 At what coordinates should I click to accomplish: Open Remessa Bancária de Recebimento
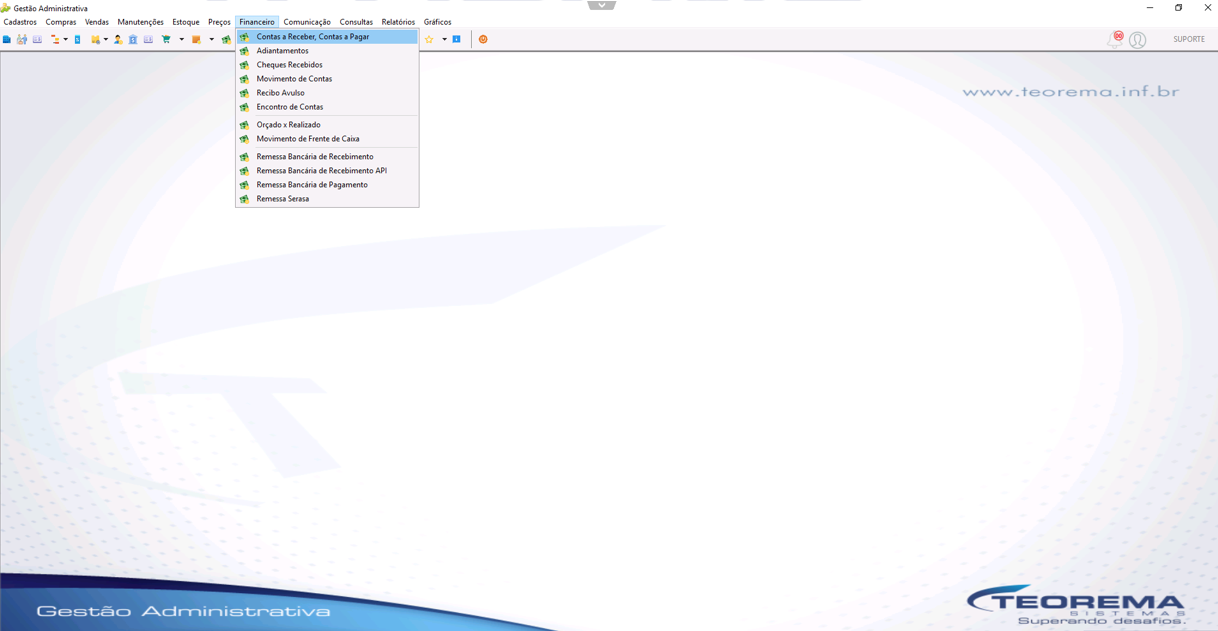pyautogui.click(x=327, y=157)
